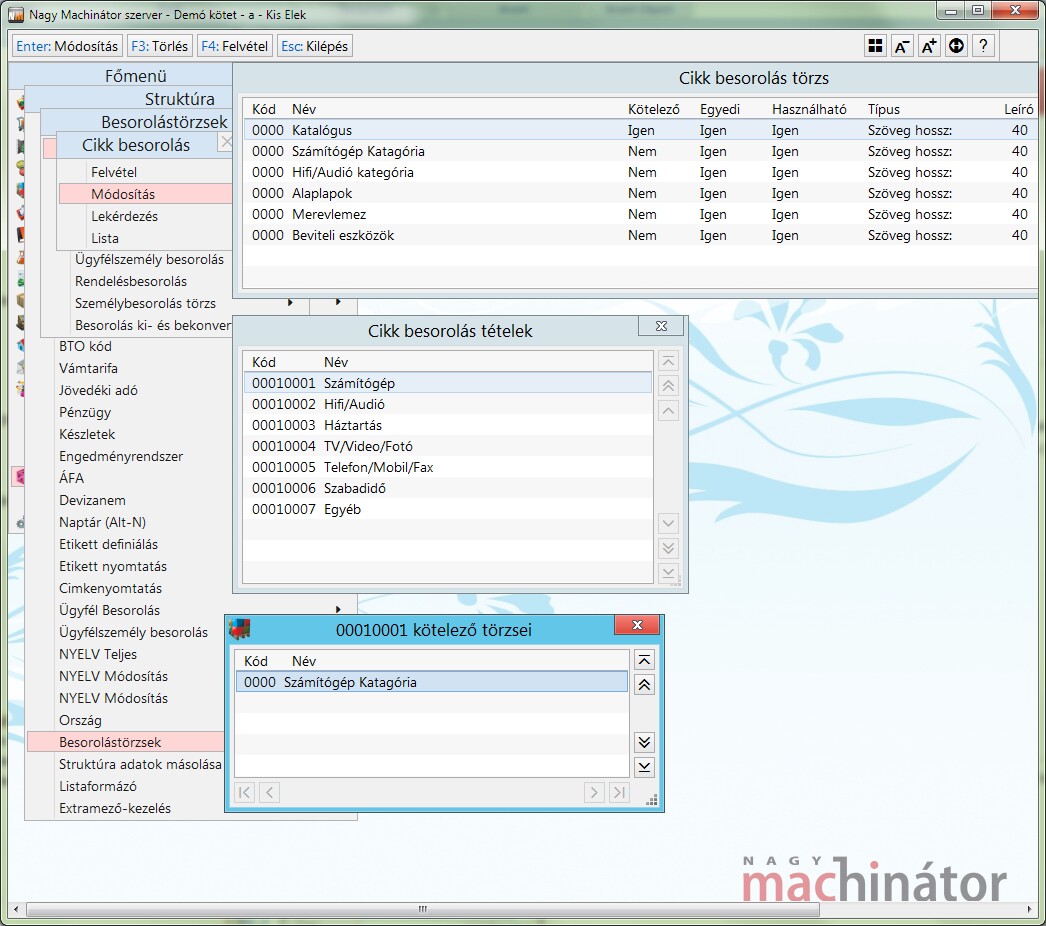The image size is (1046, 926).
Task: Decrease font size with the A- icon
Action: (x=902, y=46)
